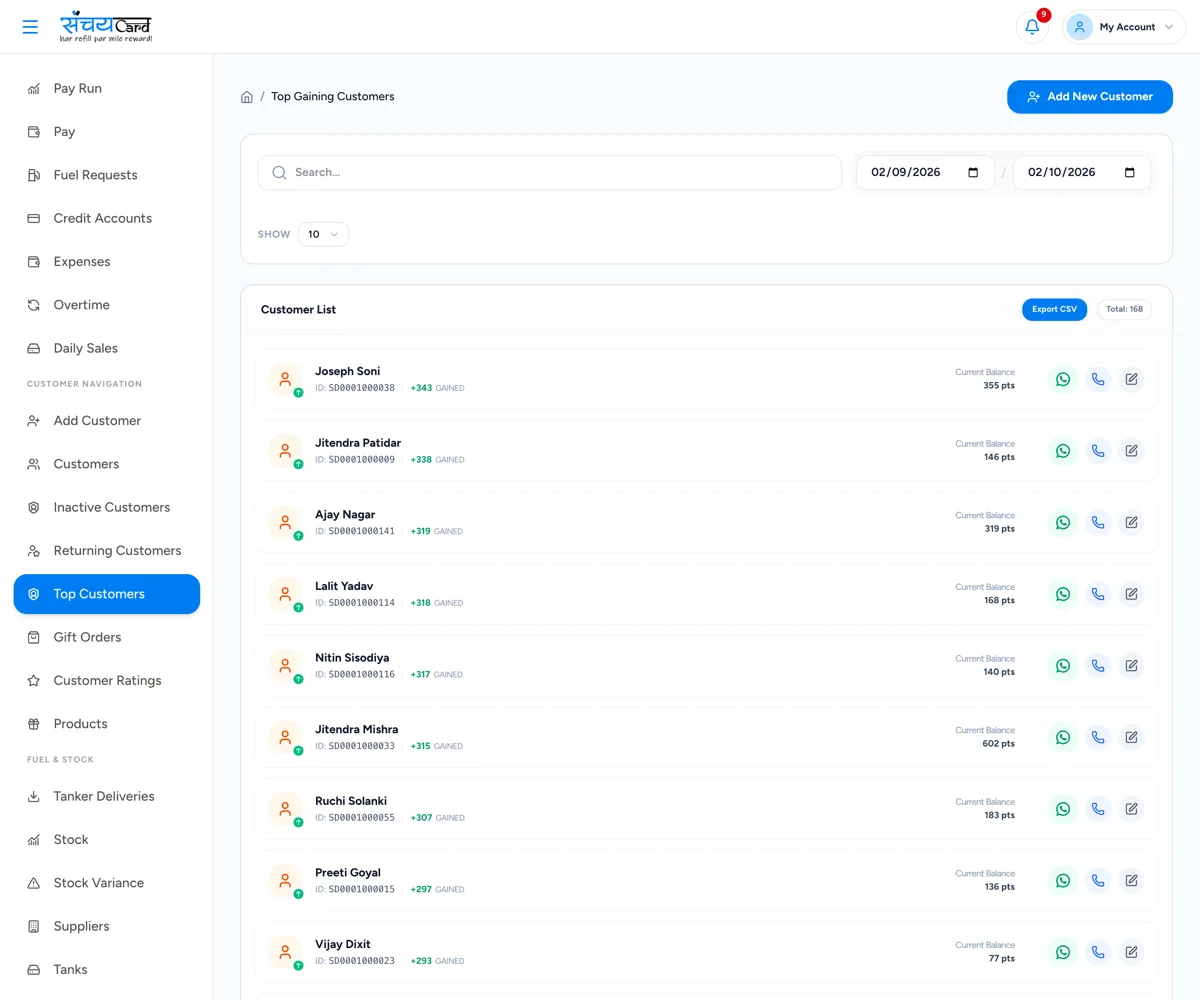Call Jitendra Patidar via phone icon
This screenshot has height=1000, width=1200.
[1098, 451]
